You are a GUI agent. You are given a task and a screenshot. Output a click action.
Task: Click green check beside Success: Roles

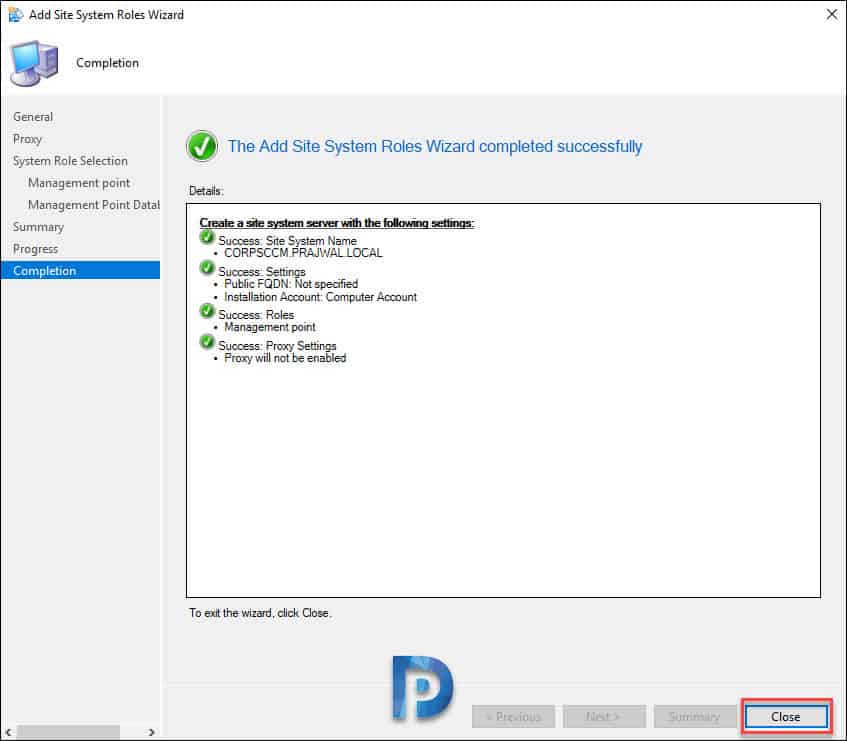pos(207,311)
